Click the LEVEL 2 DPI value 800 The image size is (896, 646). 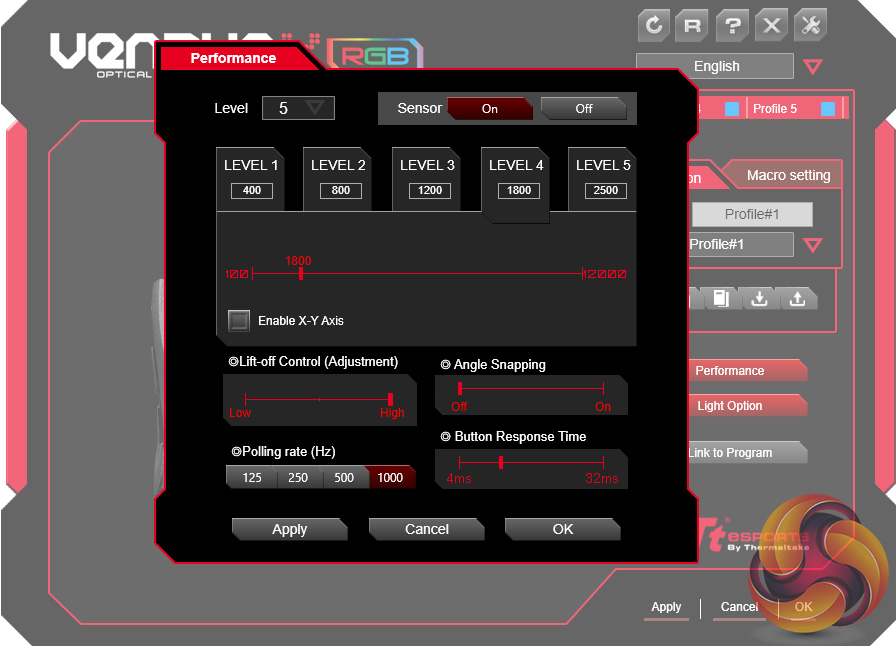point(341,190)
